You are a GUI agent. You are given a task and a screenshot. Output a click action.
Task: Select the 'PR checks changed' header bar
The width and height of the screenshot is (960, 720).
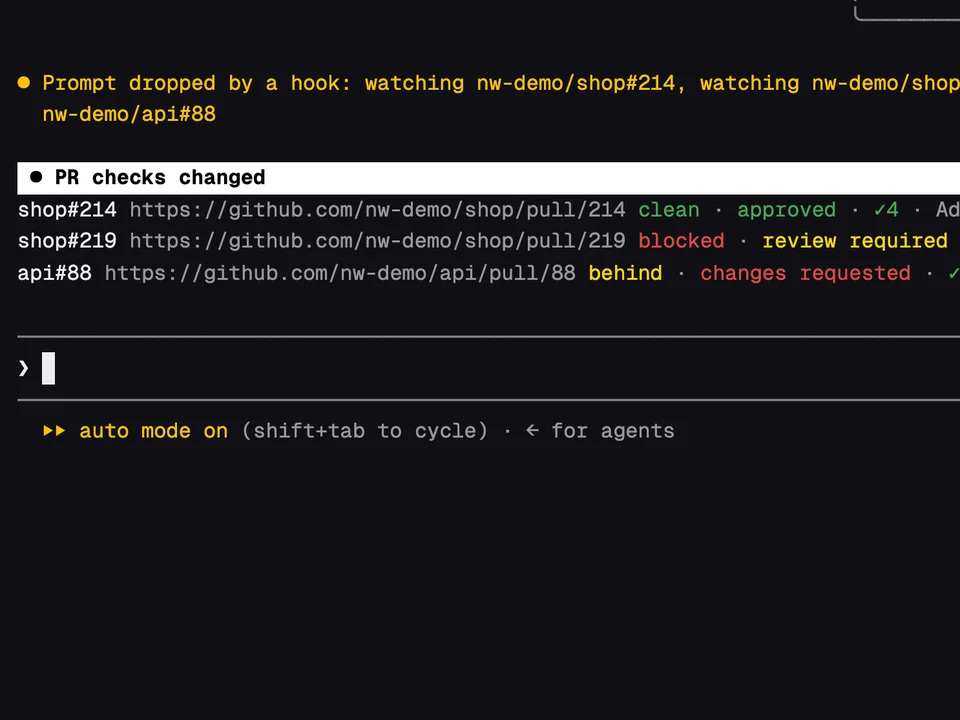(489, 178)
